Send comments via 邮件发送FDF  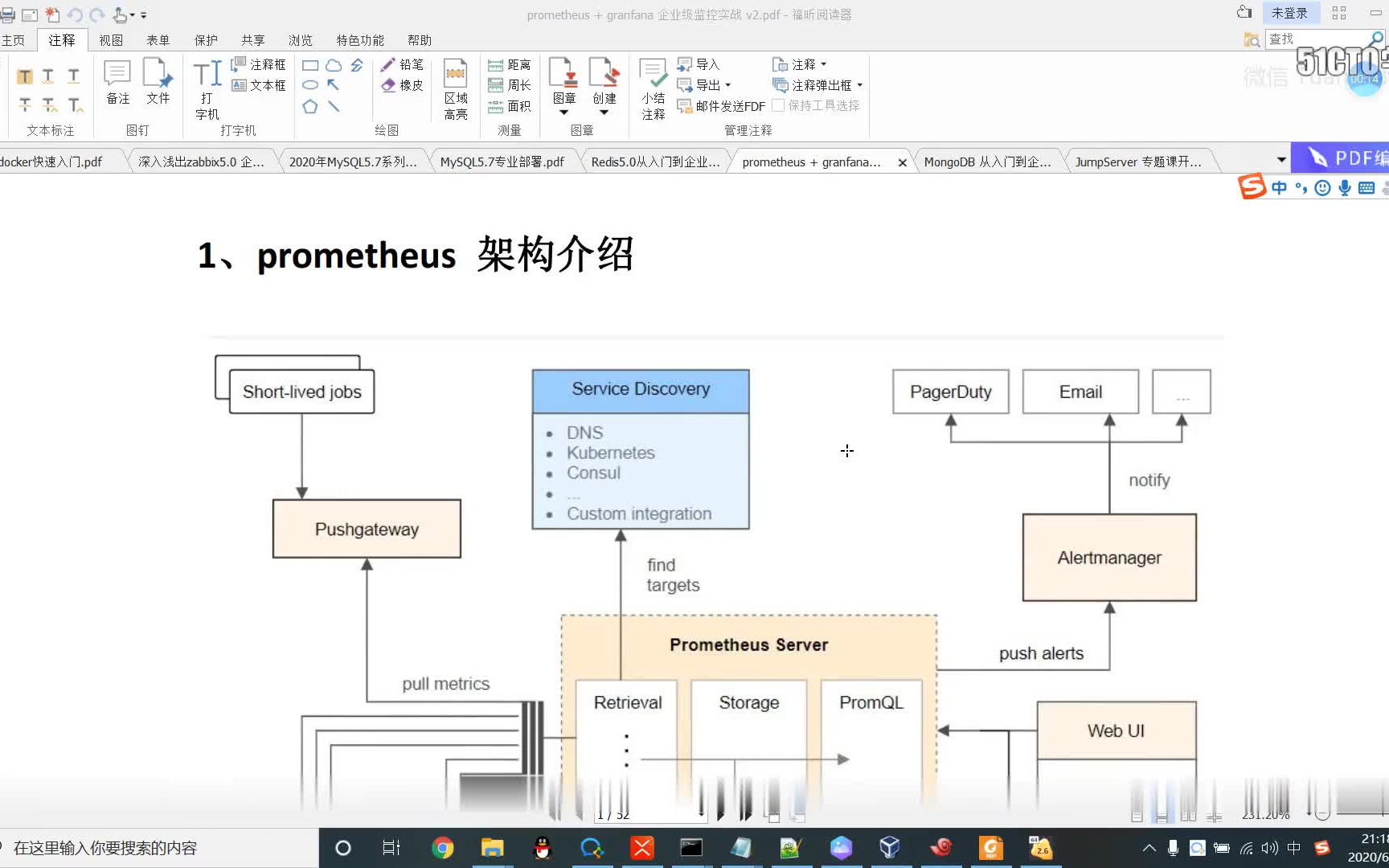pyautogui.click(x=721, y=106)
